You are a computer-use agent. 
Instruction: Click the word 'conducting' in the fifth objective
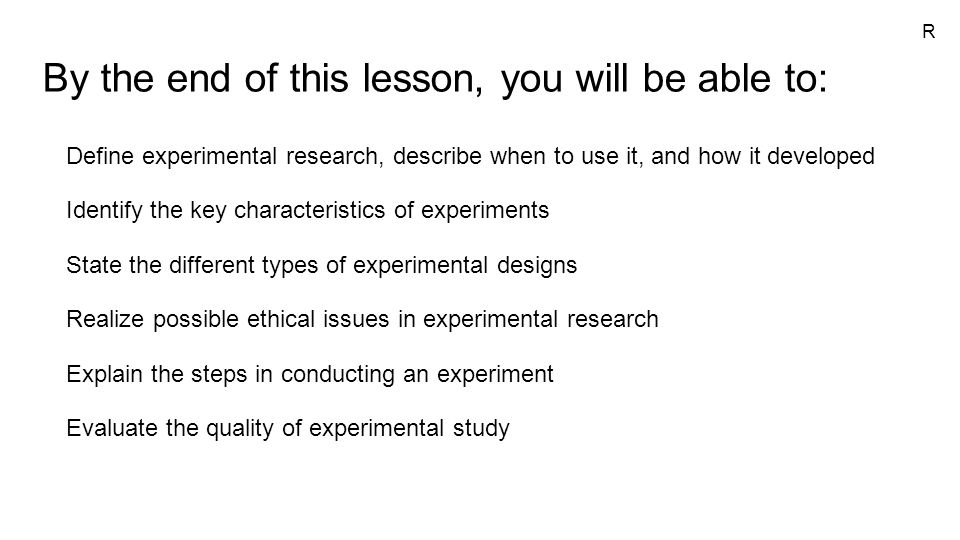[x=338, y=375]
